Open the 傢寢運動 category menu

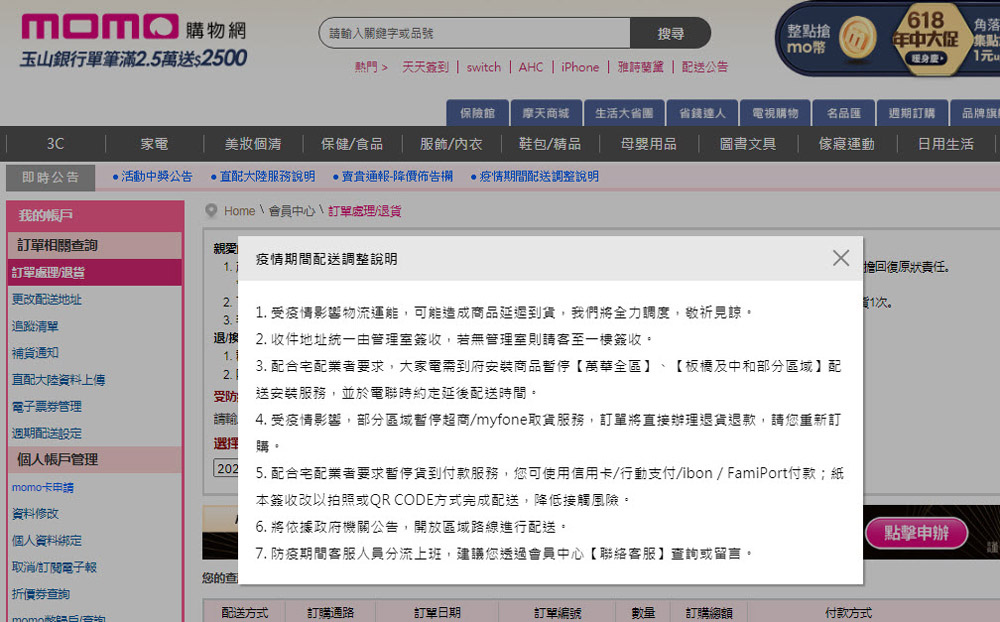pos(846,144)
